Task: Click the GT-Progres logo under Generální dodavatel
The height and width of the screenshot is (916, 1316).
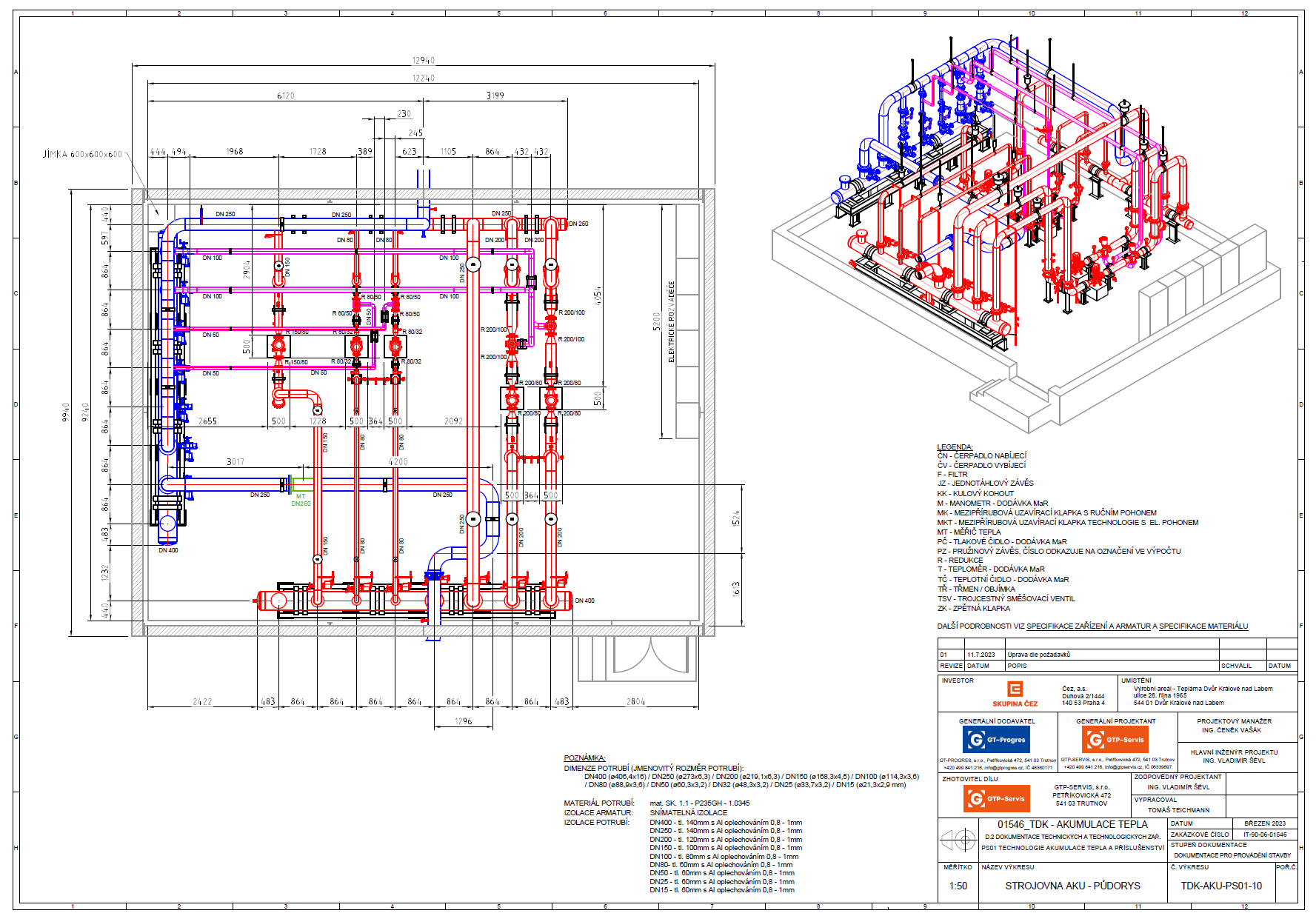Action: pyautogui.click(x=997, y=739)
